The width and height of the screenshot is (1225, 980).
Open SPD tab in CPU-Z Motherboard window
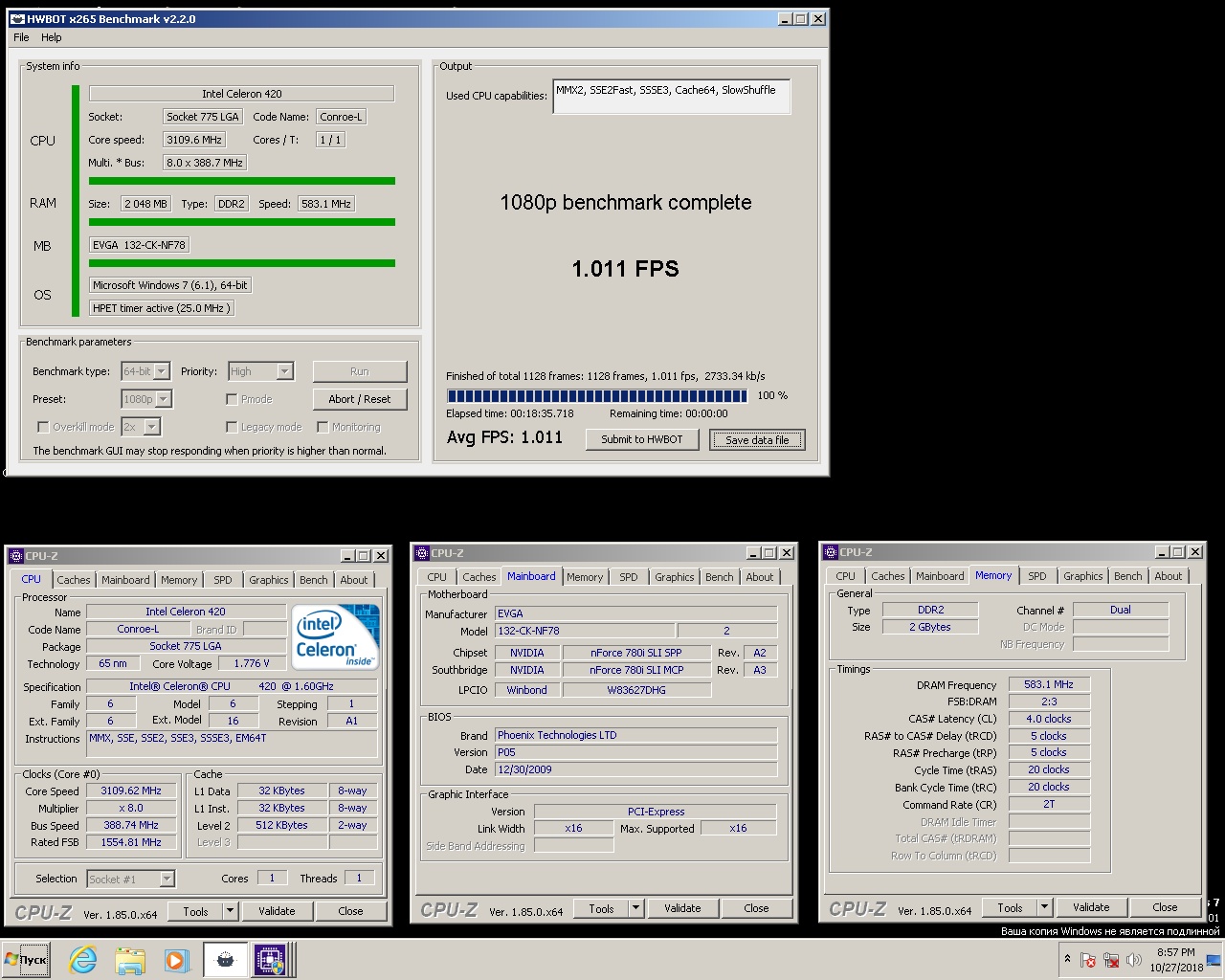pyautogui.click(x=629, y=577)
